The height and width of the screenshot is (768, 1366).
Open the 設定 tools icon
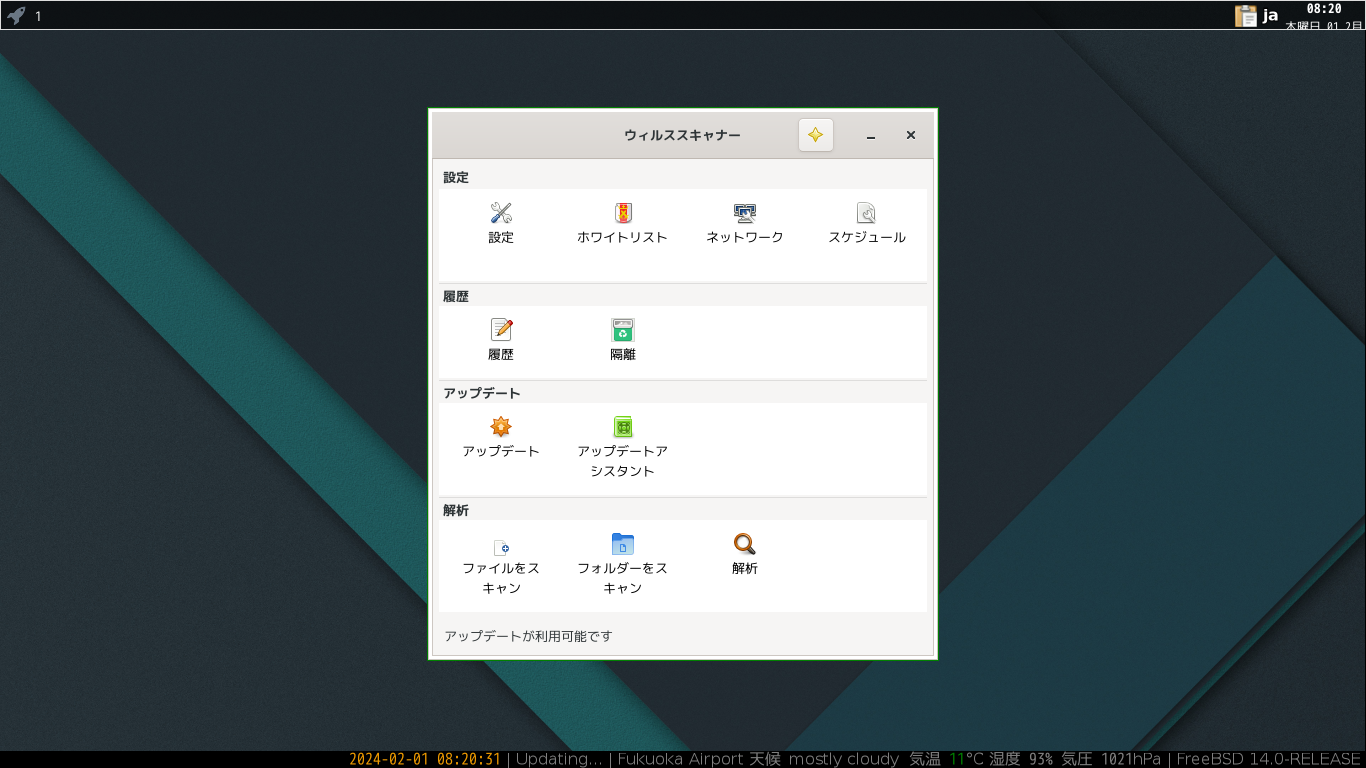[501, 213]
